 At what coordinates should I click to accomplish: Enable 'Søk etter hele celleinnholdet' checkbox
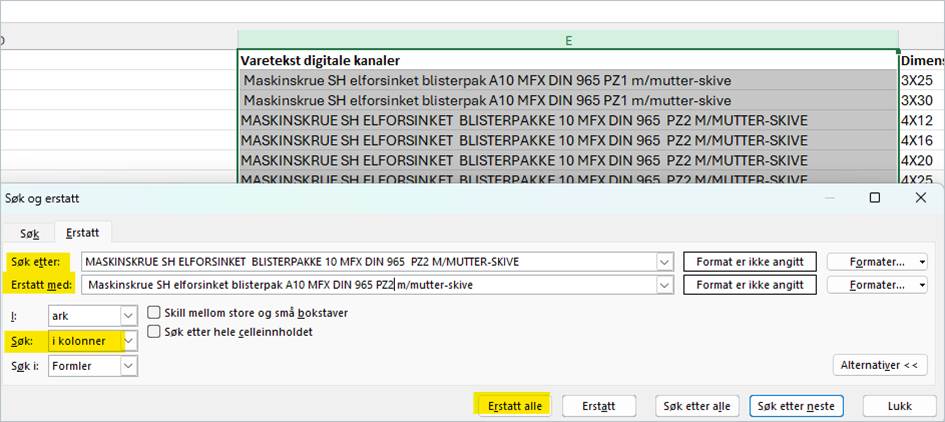click(155, 331)
